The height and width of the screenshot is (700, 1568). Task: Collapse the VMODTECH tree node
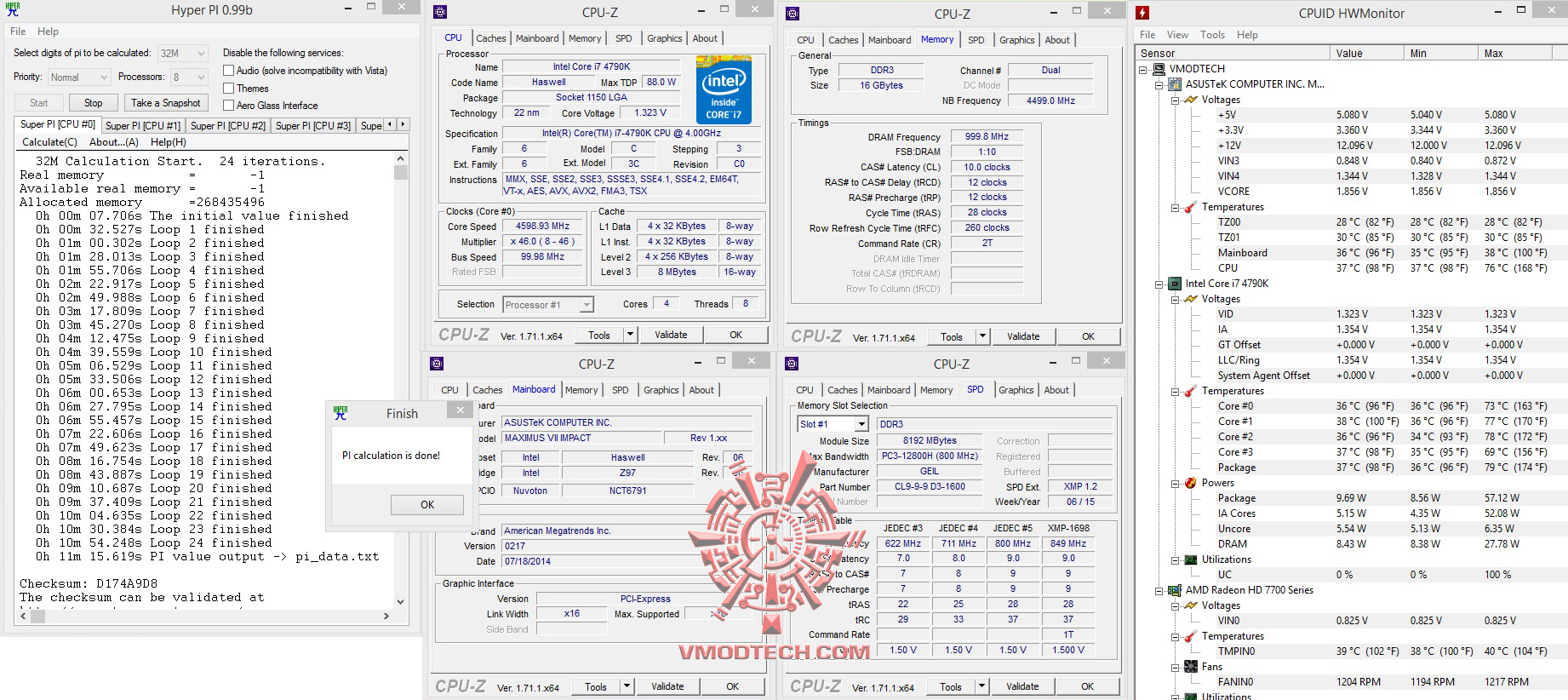point(1143,70)
